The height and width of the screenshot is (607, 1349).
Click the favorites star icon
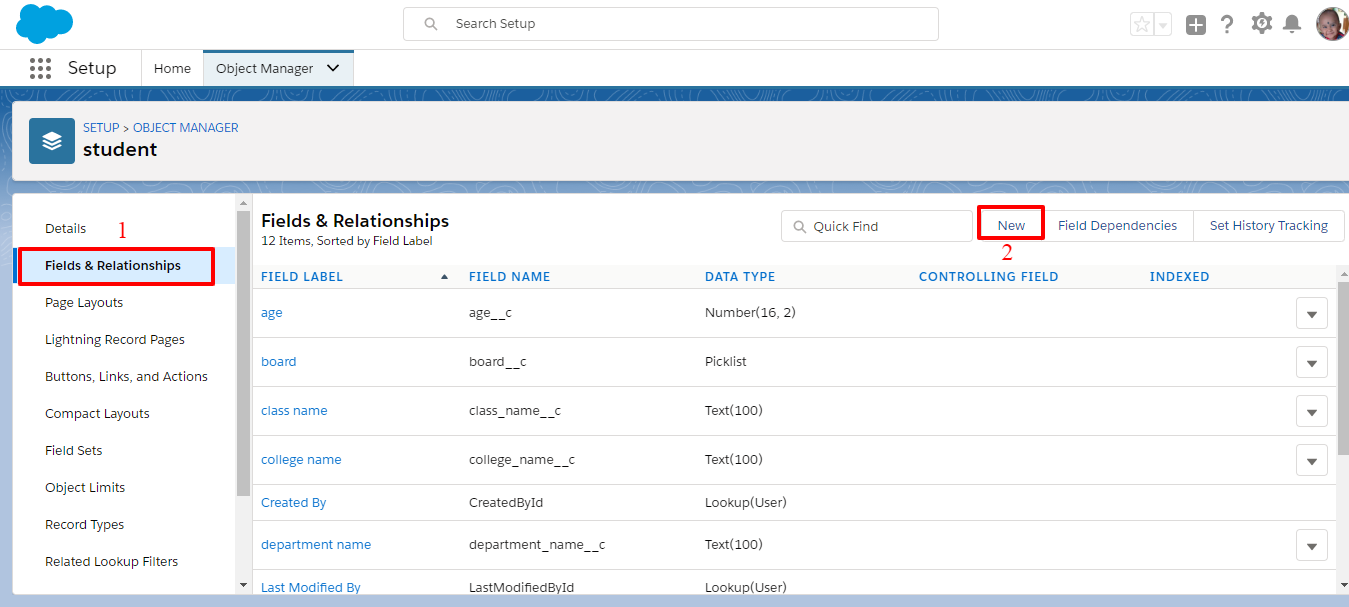pos(1143,23)
